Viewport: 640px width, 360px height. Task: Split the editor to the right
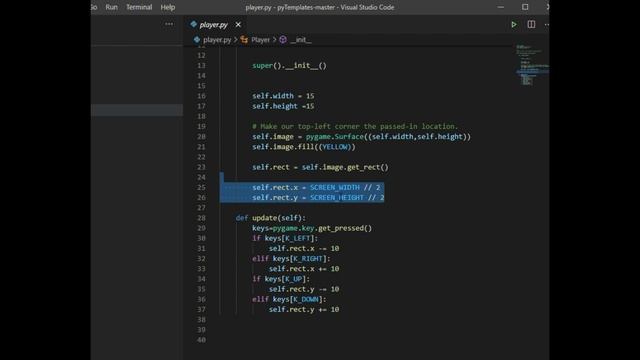531,24
